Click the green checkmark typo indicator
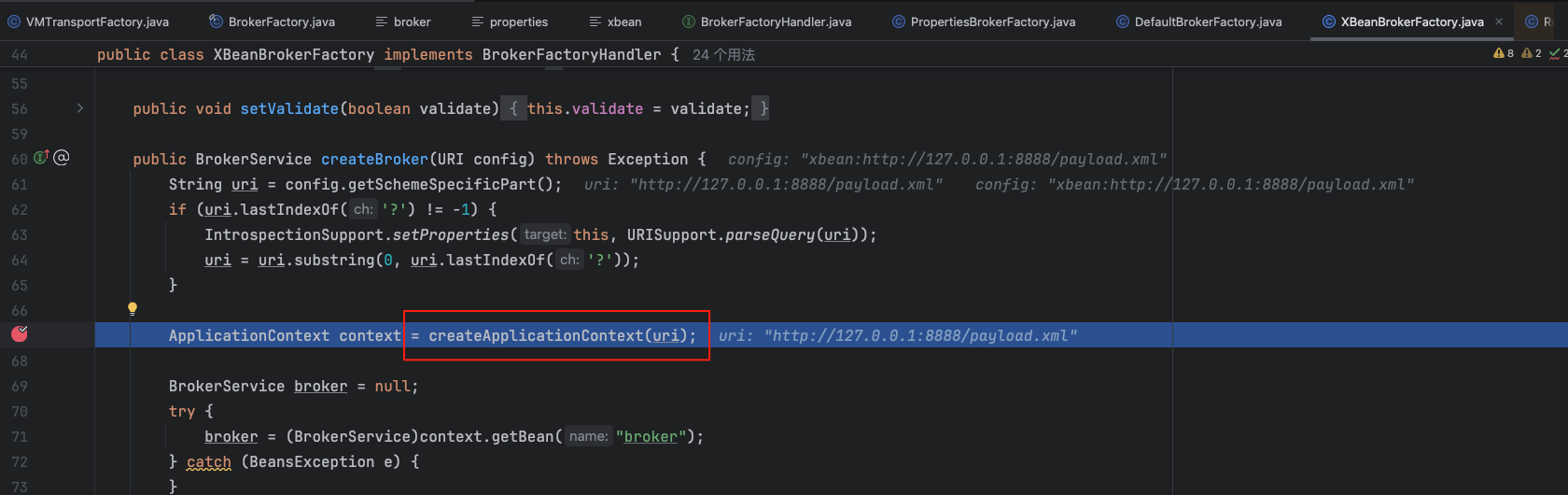1568x495 pixels. [1557, 54]
